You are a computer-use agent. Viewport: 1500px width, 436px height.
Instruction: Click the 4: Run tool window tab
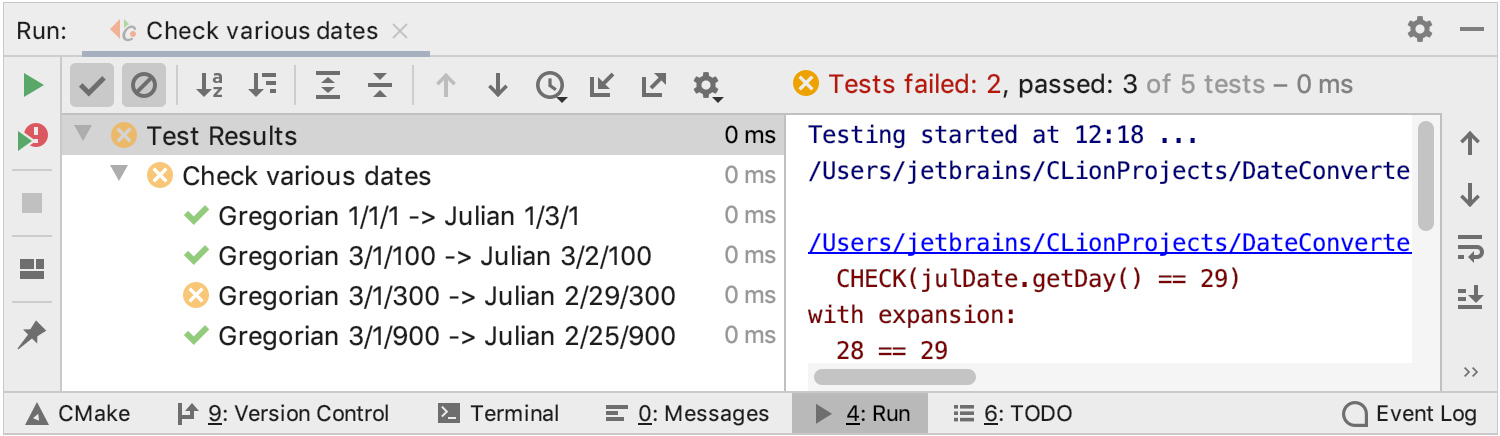[860, 413]
